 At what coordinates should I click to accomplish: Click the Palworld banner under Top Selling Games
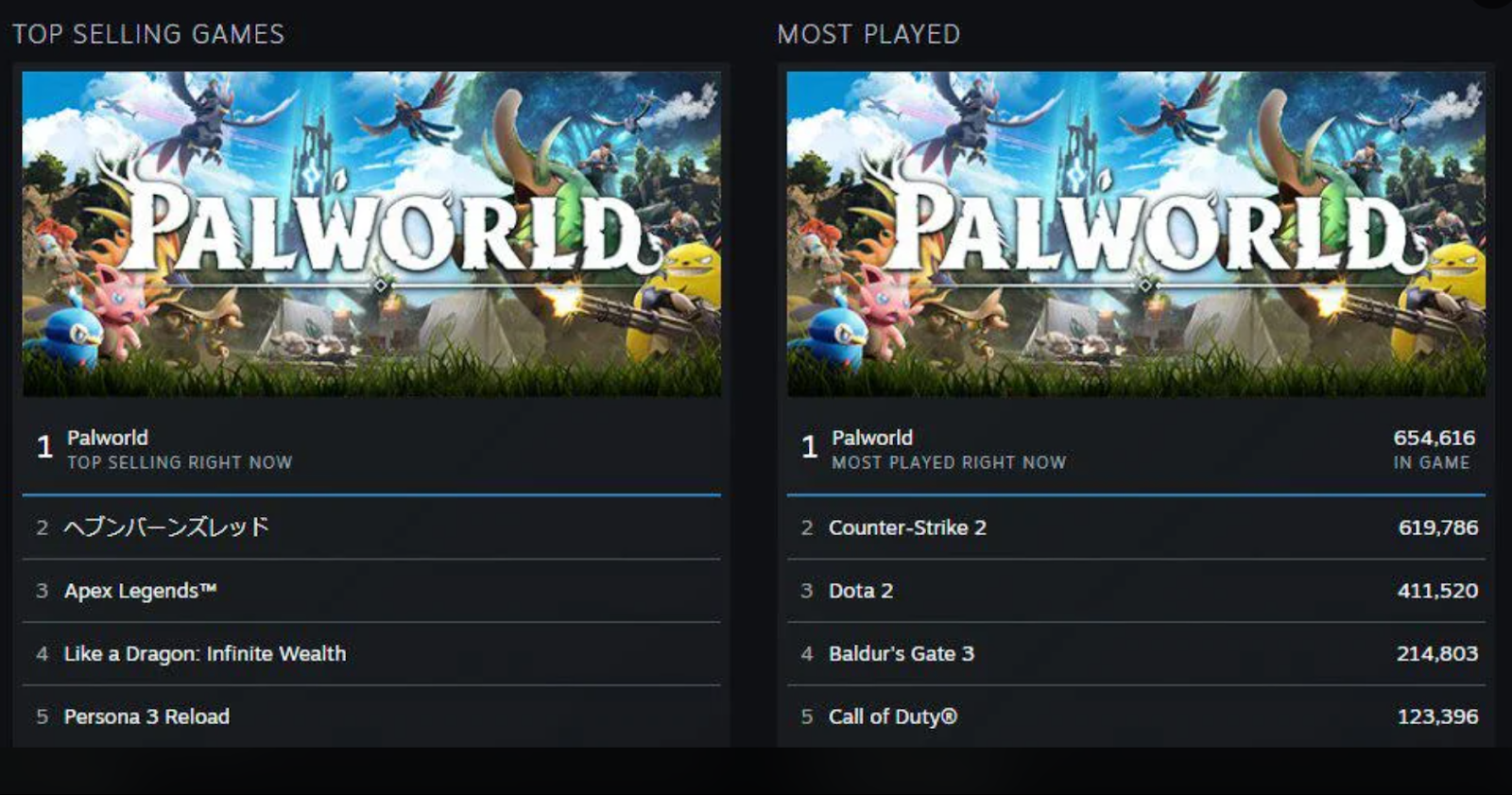371,233
